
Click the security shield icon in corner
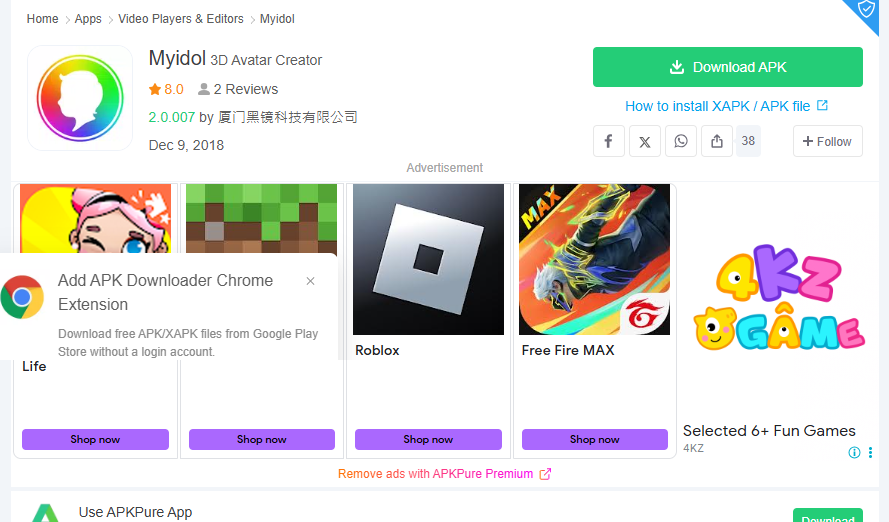point(866,10)
